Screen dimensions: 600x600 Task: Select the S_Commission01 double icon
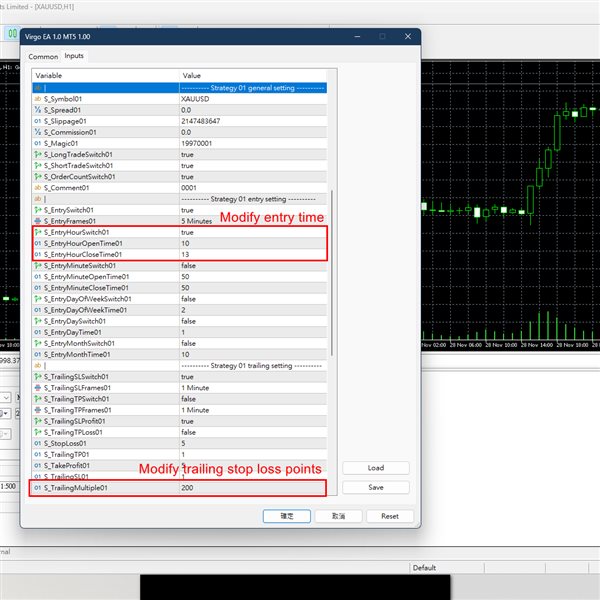(x=38, y=132)
